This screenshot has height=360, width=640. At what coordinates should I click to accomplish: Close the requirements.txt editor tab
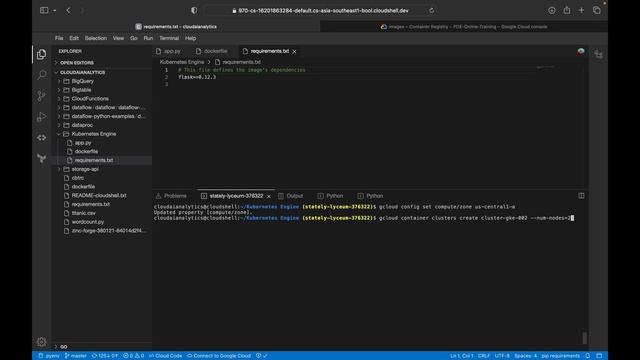click(x=294, y=51)
